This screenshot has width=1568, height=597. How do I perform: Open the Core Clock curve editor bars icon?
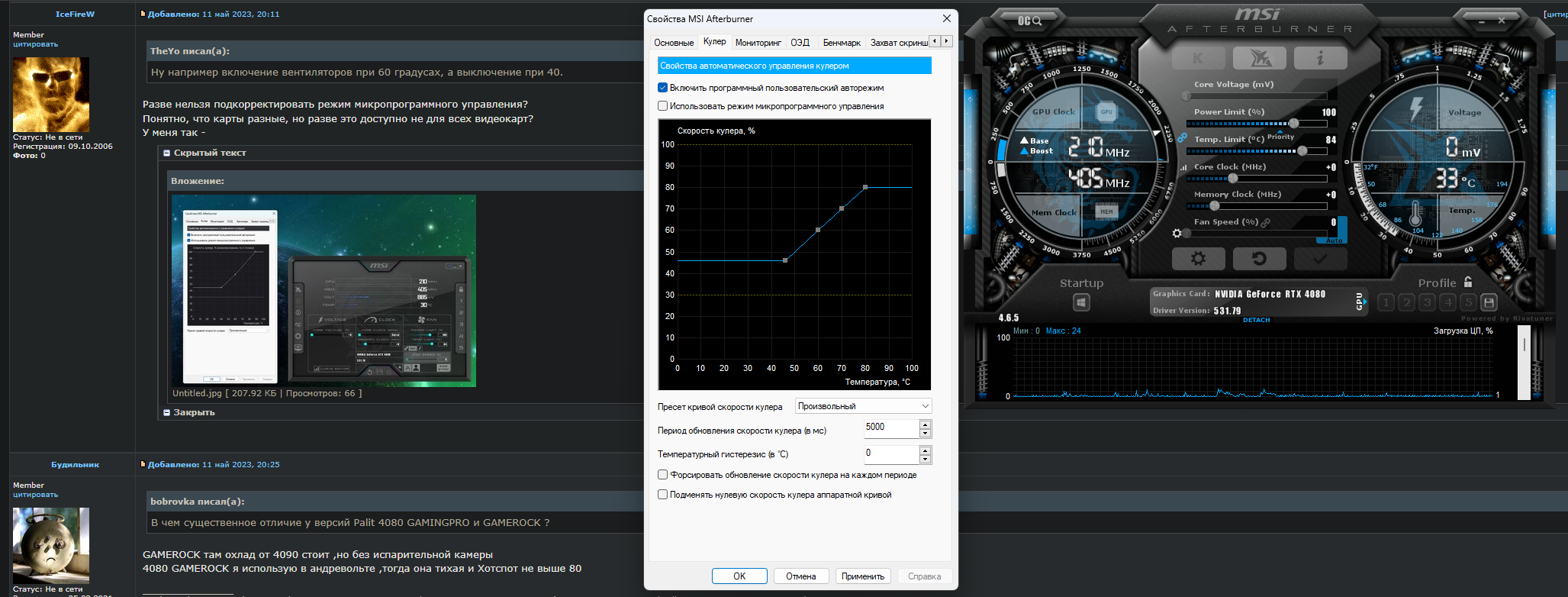point(1183,167)
